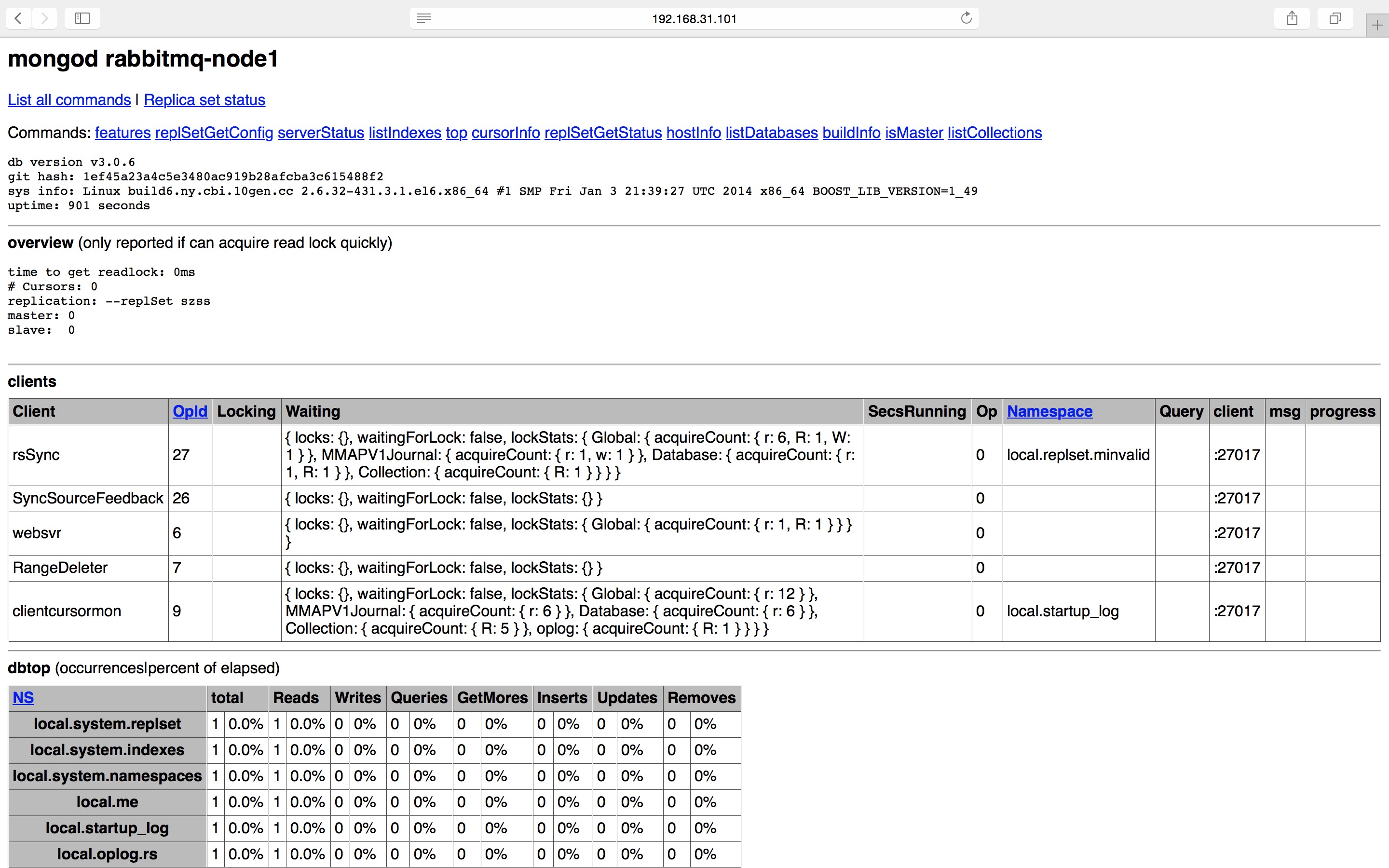Select the websvr client cell
Viewport: 1389px width, 868px height.
click(x=88, y=533)
